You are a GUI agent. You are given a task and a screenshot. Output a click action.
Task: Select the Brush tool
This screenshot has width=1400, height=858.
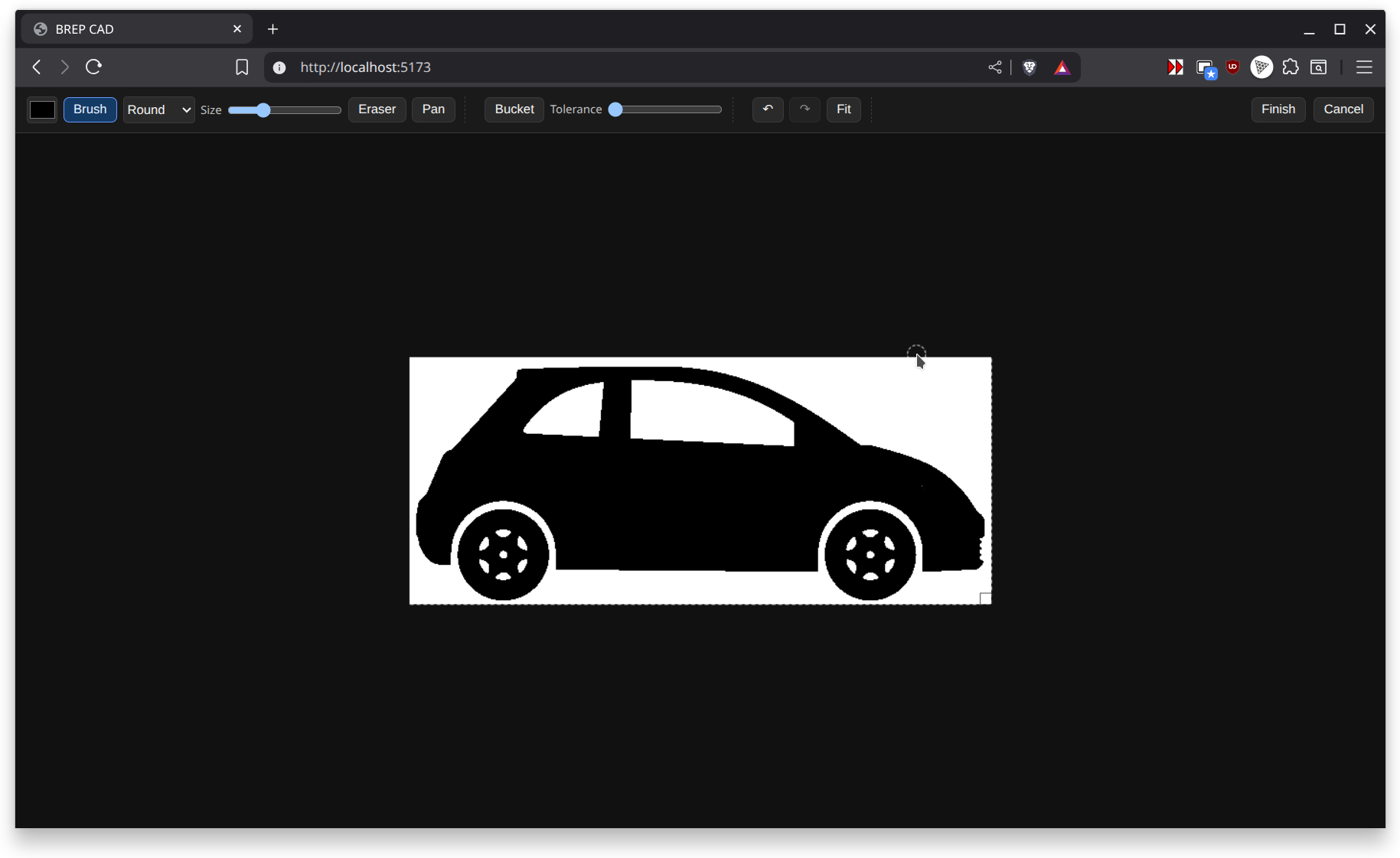tap(90, 109)
